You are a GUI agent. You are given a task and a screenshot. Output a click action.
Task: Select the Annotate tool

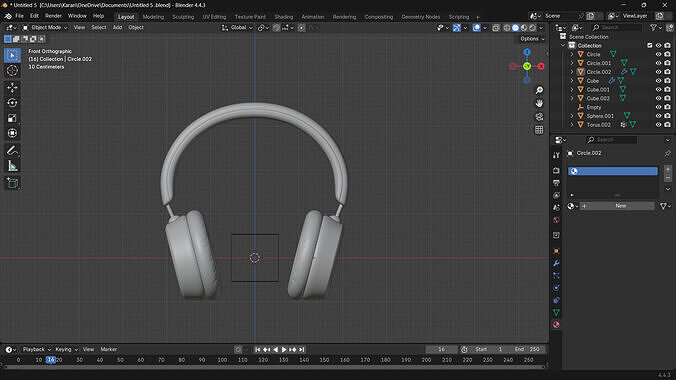click(12, 151)
